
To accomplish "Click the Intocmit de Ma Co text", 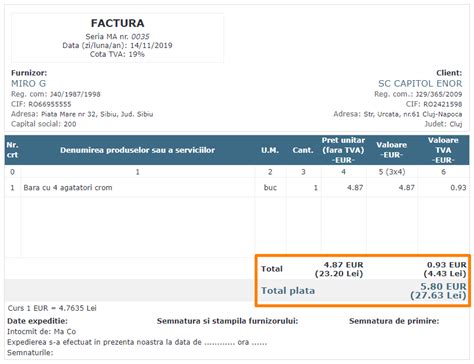I will 42,332.
